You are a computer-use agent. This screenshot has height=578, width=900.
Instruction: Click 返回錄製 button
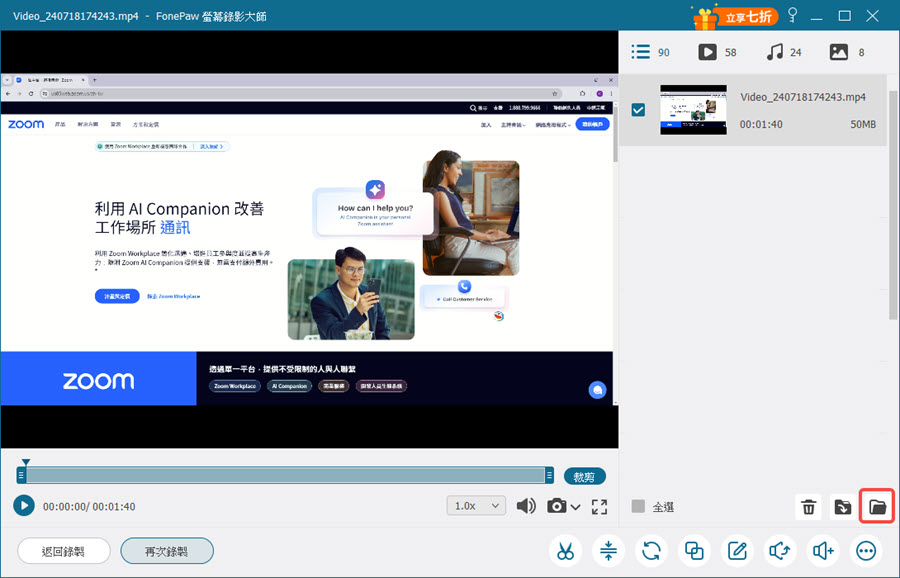[64, 551]
